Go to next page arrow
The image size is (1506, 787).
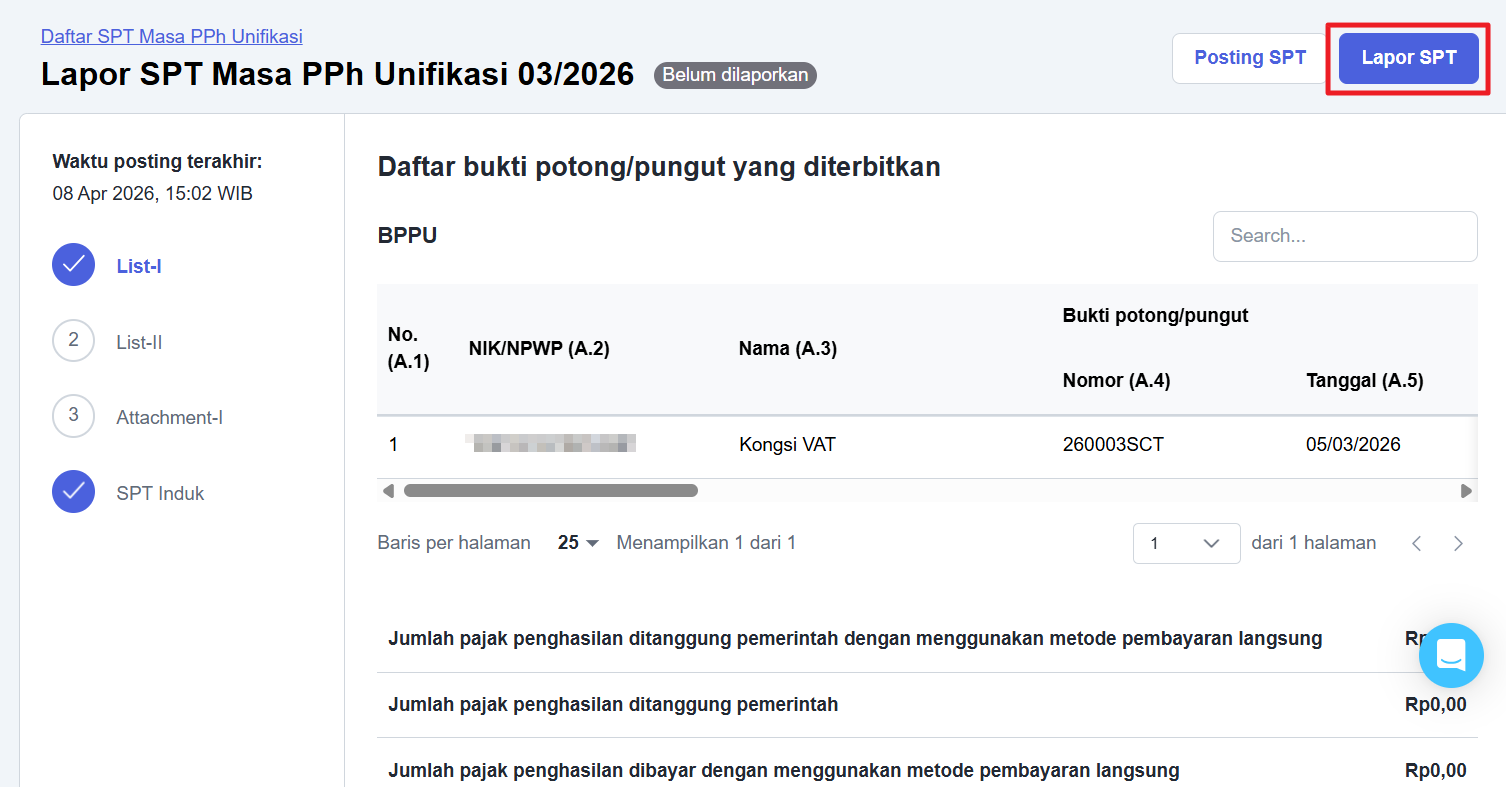click(x=1458, y=543)
